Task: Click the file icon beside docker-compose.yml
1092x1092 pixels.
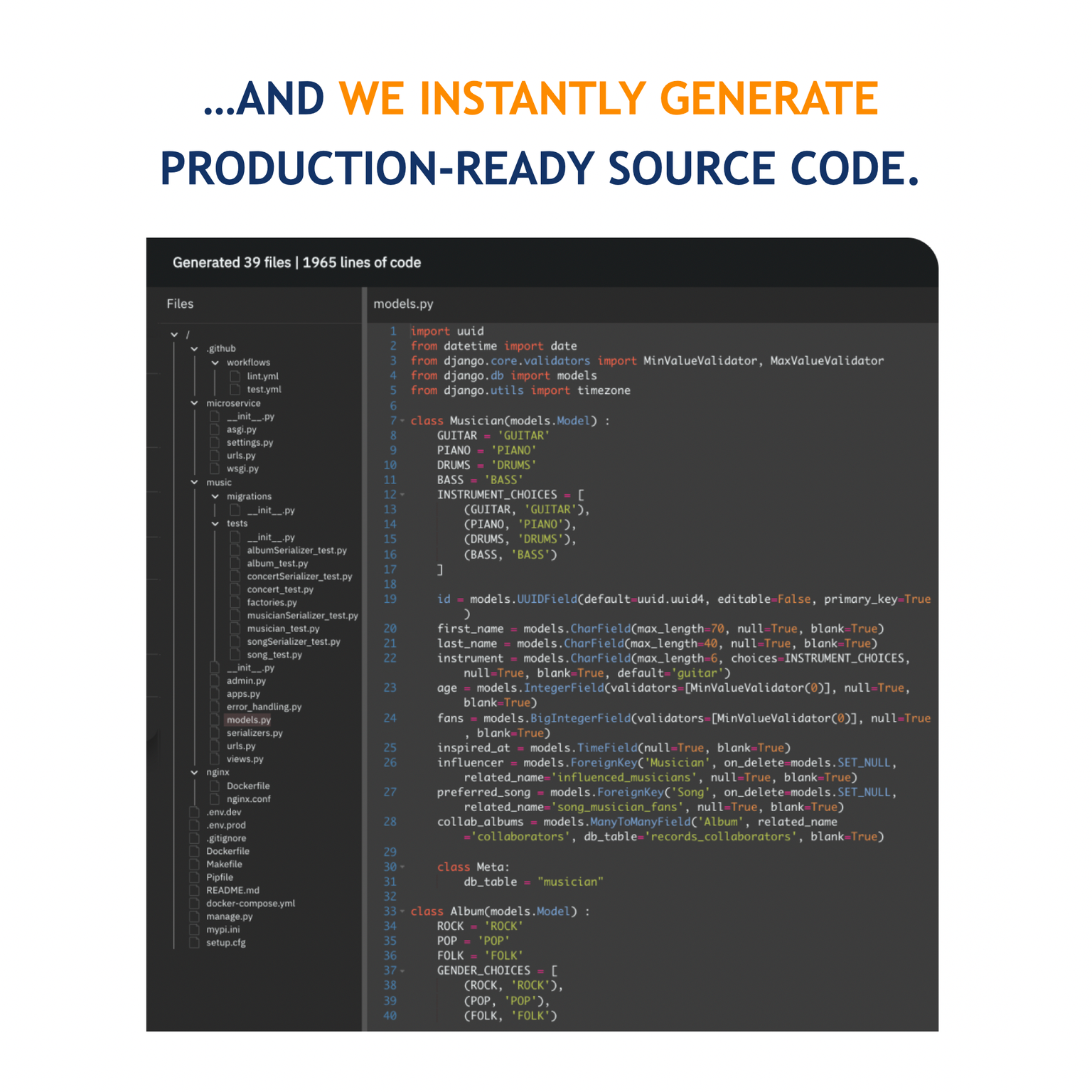Action: (x=194, y=904)
